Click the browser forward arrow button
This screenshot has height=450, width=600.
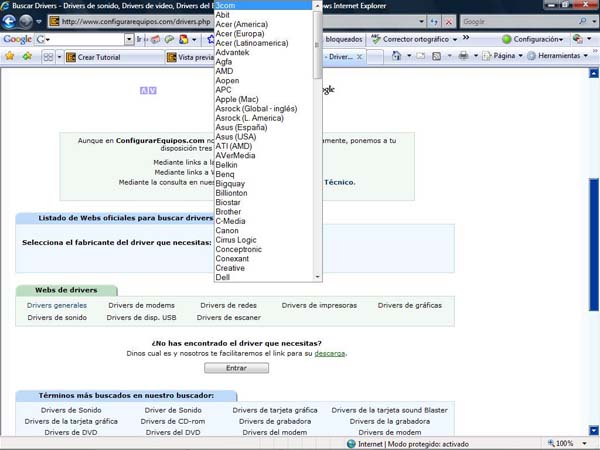[x=26, y=21]
